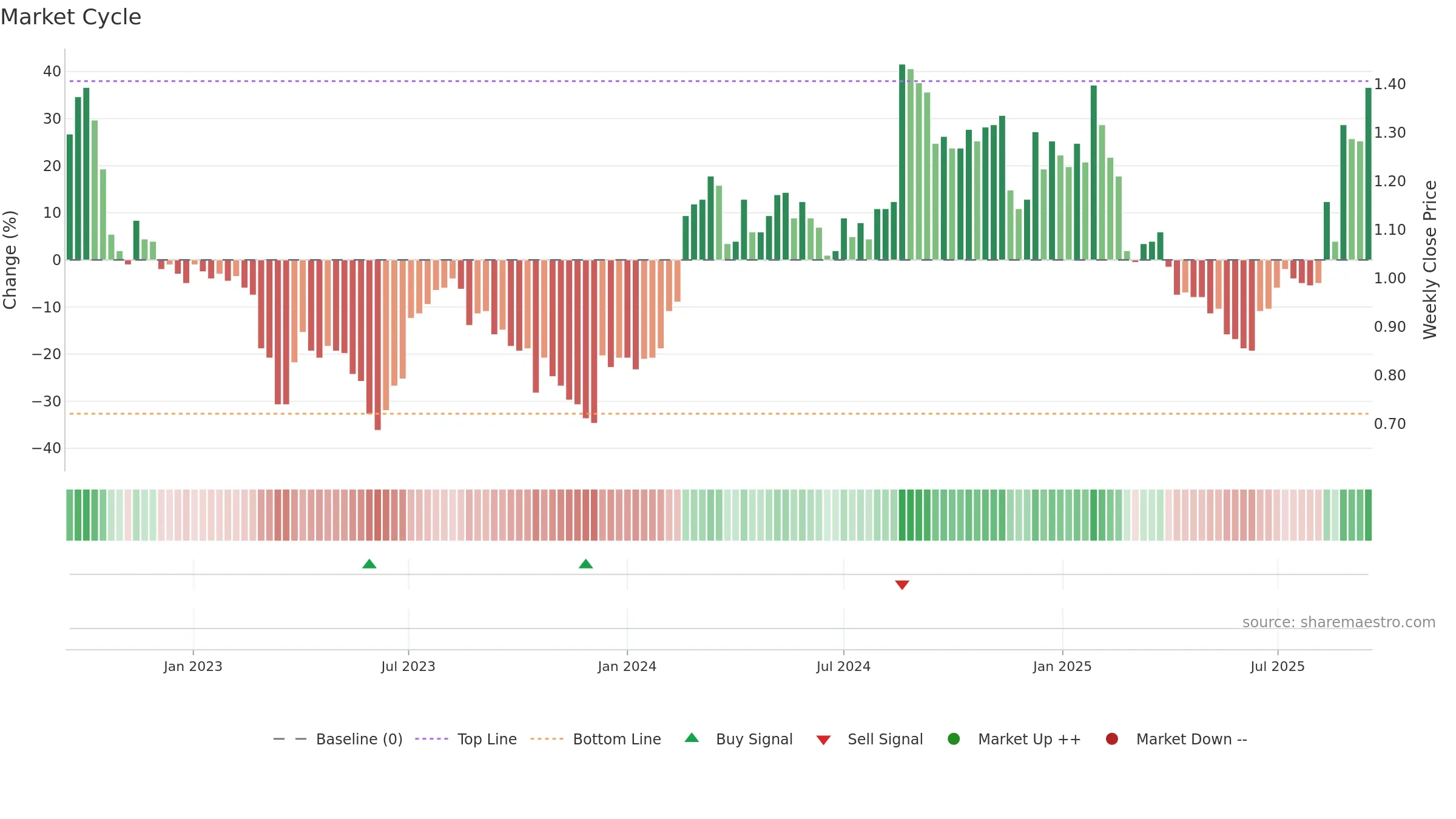Toggle the Sell Signal legend entry
This screenshot has width=1456, height=819.
pos(869,739)
